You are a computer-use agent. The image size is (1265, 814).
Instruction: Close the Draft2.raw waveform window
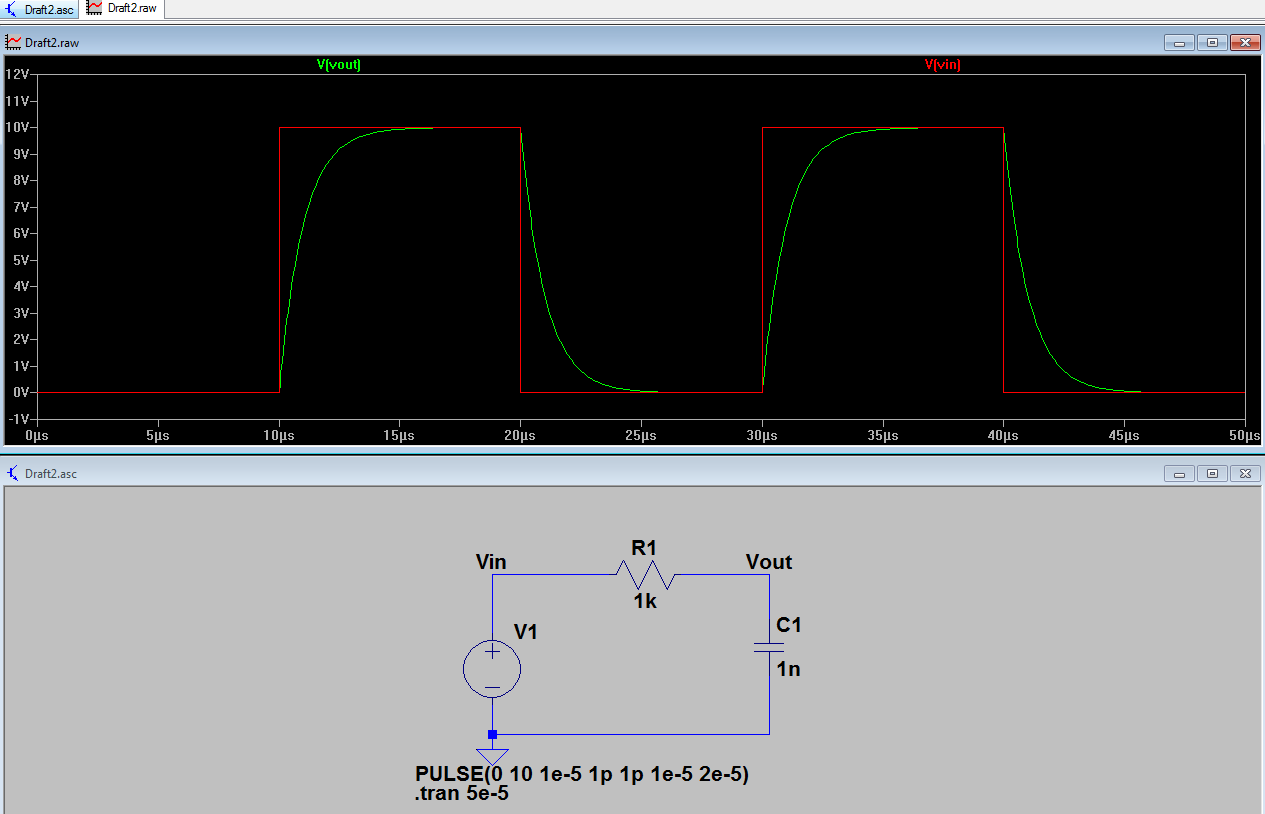tap(1245, 43)
